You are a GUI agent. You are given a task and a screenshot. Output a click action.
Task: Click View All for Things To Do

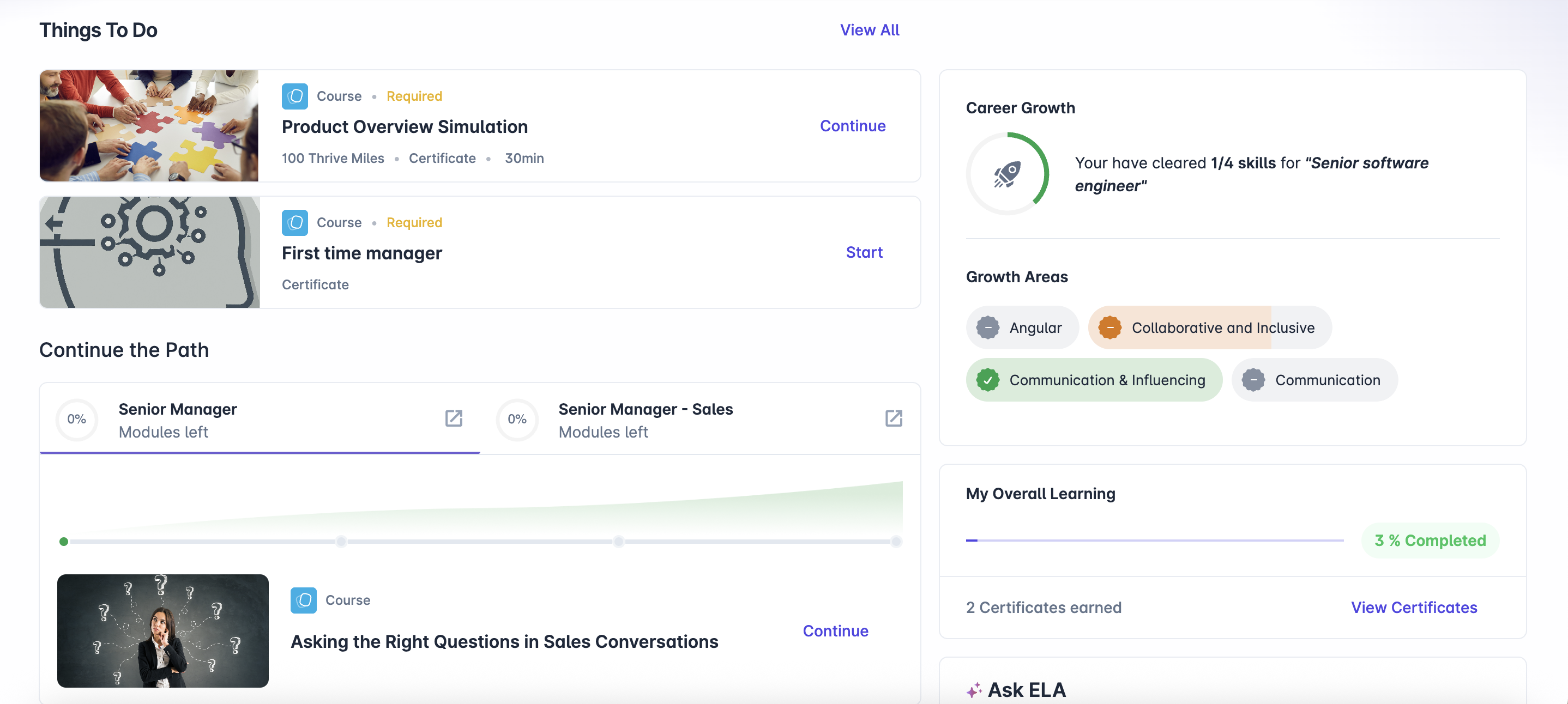click(869, 30)
